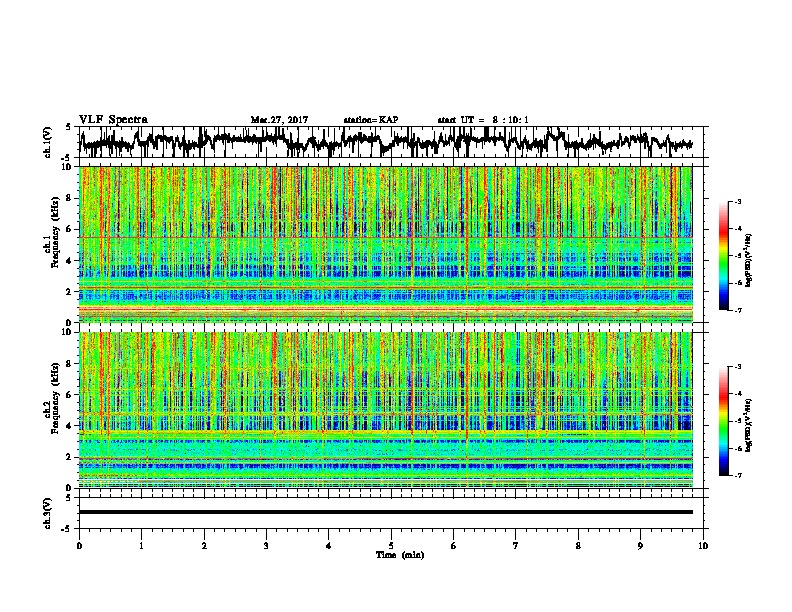This screenshot has height=612, width=792.
Task: Click the time axis tick label 3
Action: pos(266,545)
